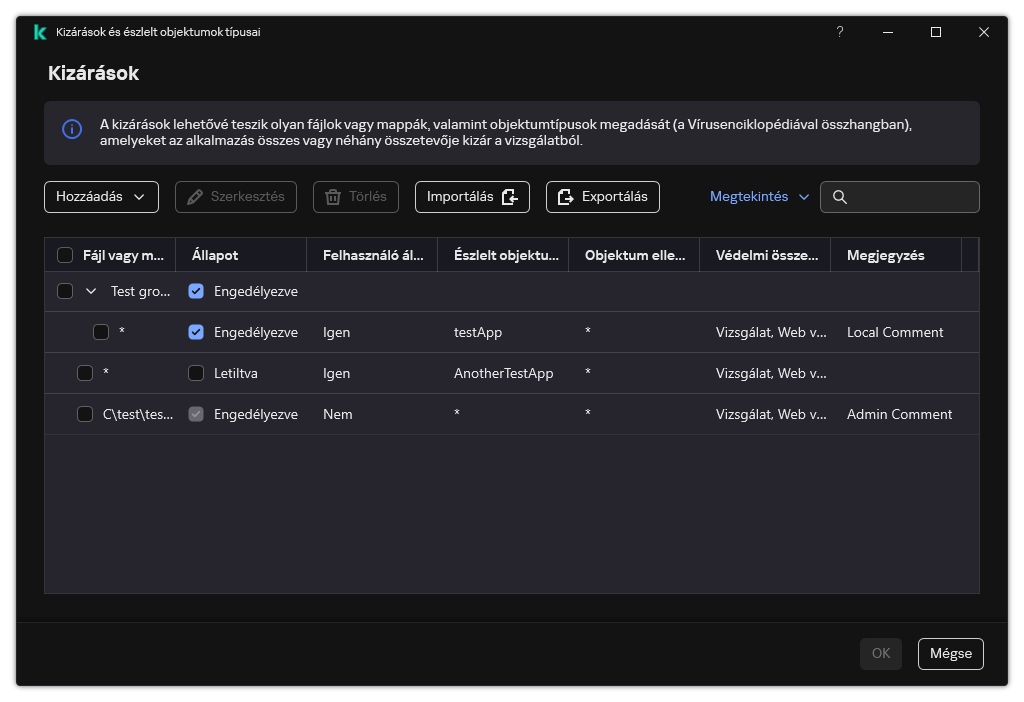Open help via the question mark icon

pos(840,32)
